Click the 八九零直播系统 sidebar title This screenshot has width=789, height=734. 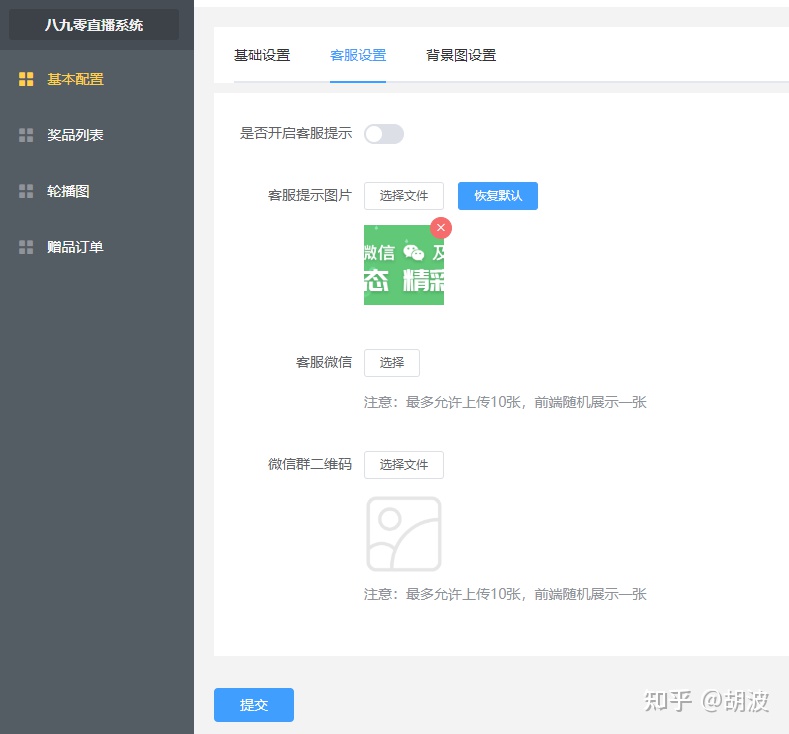point(94,25)
